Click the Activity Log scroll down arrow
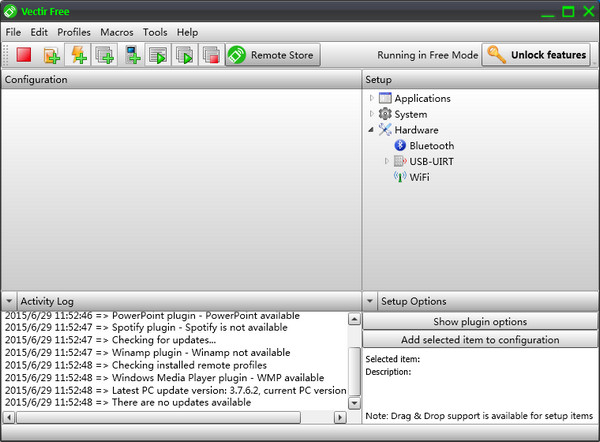This screenshot has width=600, height=442. (x=354, y=403)
